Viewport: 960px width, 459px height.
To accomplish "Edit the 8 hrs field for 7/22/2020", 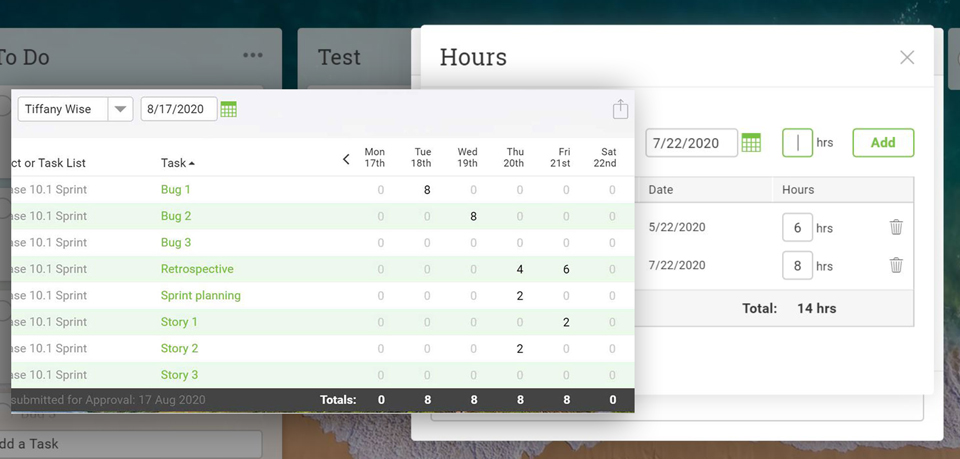I will [x=797, y=266].
